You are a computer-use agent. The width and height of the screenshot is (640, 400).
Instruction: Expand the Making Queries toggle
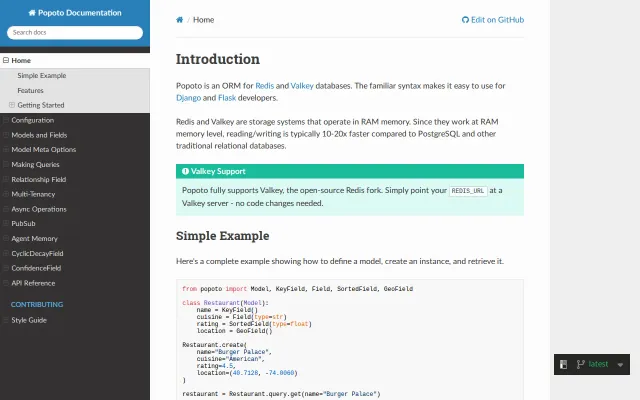pos(6,164)
